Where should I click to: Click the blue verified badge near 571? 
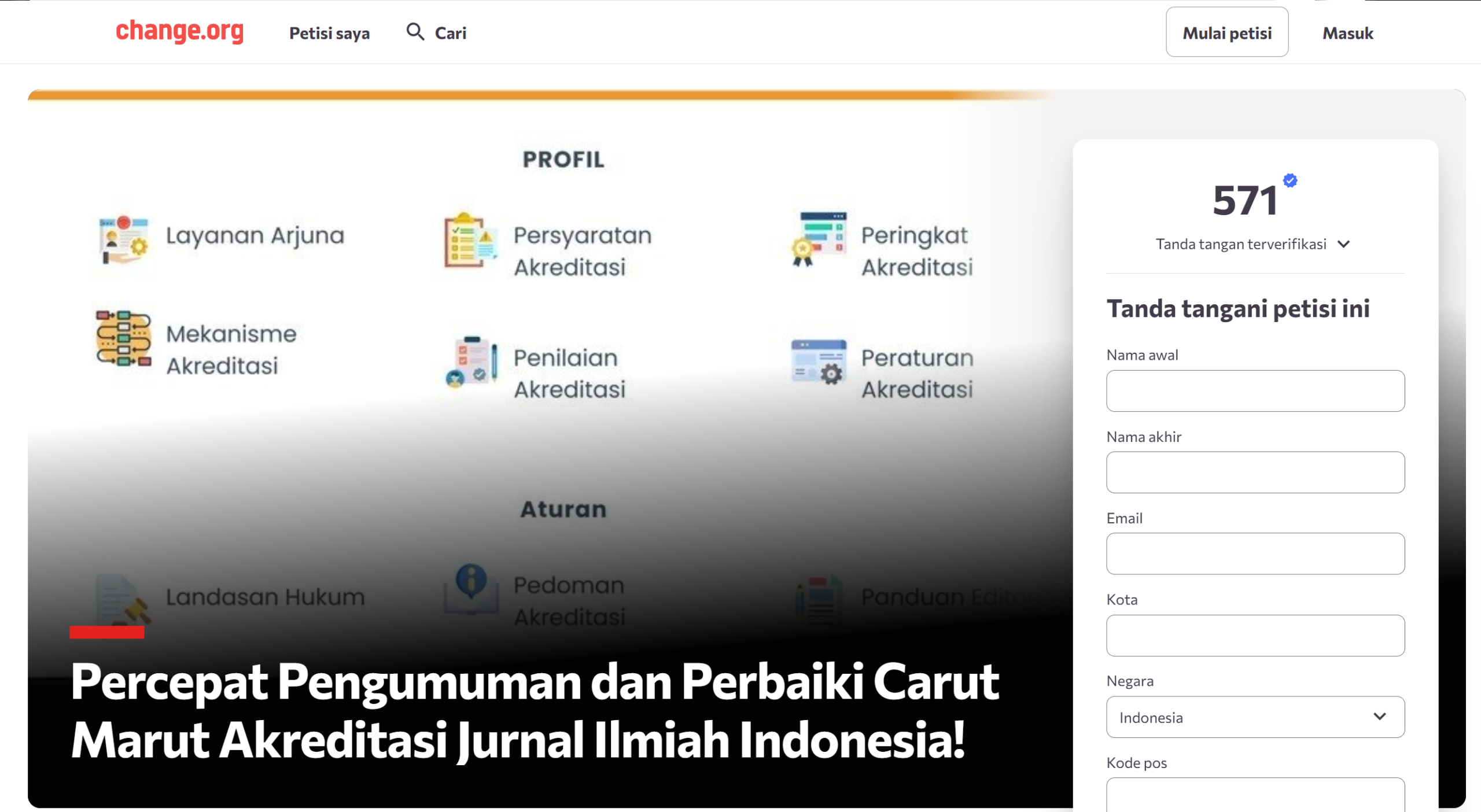click(x=1290, y=180)
